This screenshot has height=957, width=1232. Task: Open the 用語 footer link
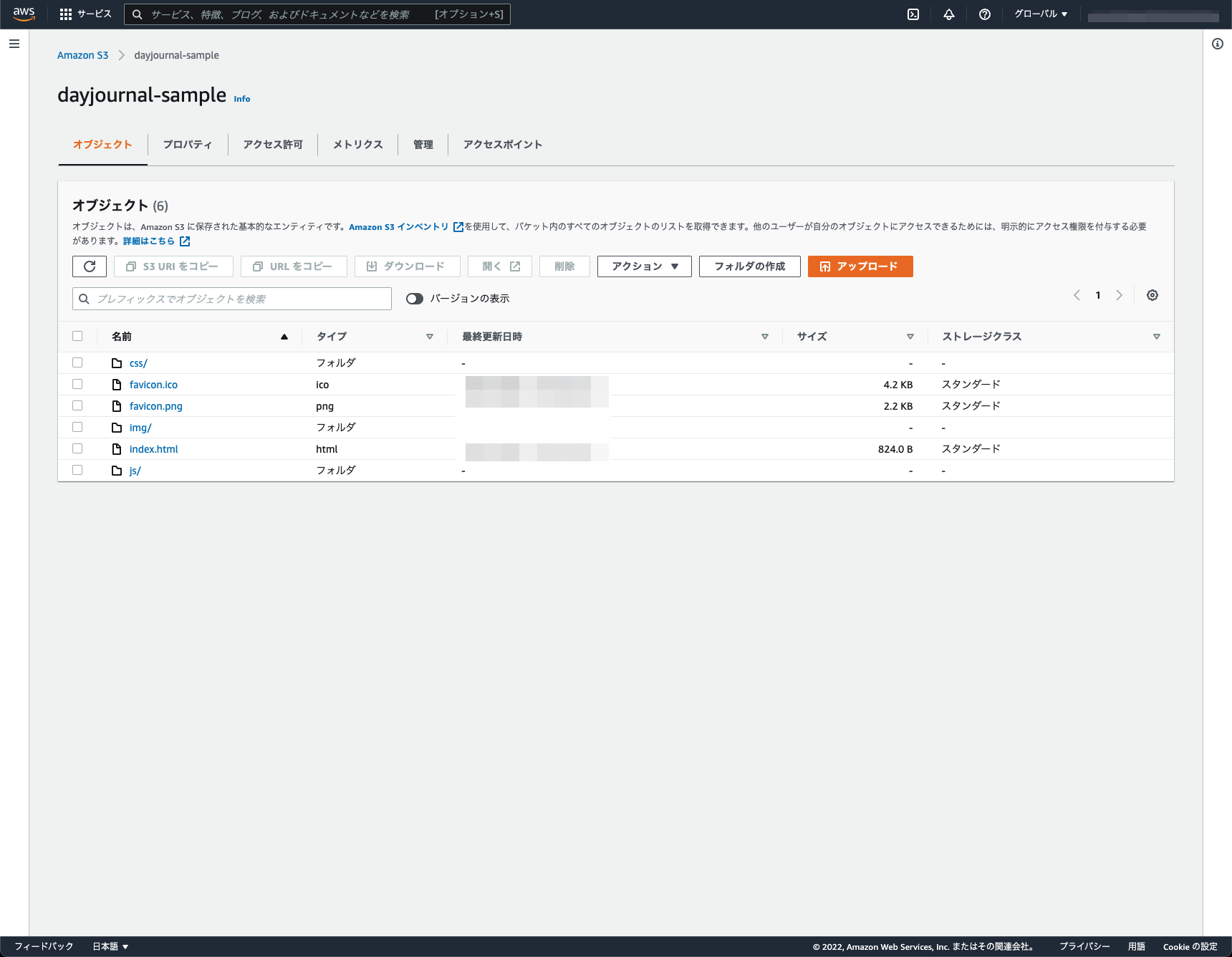pyautogui.click(x=1137, y=946)
